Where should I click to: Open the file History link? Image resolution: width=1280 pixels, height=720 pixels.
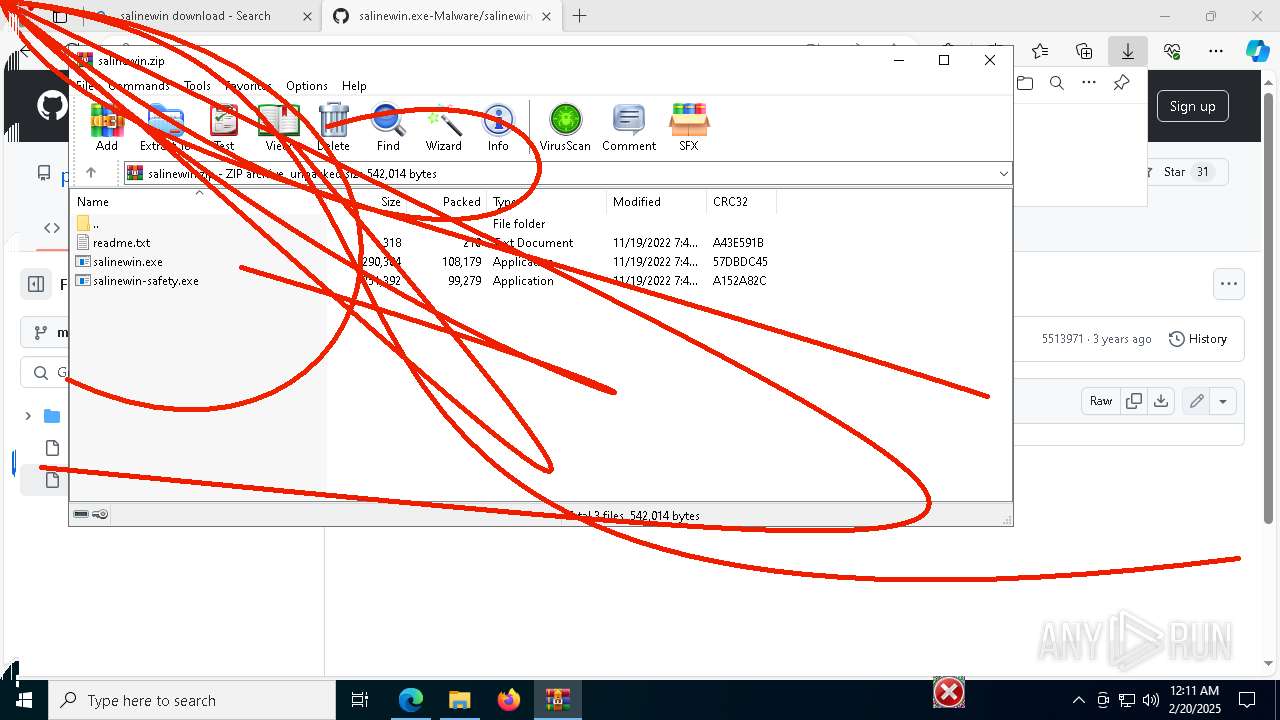pyautogui.click(x=1197, y=339)
